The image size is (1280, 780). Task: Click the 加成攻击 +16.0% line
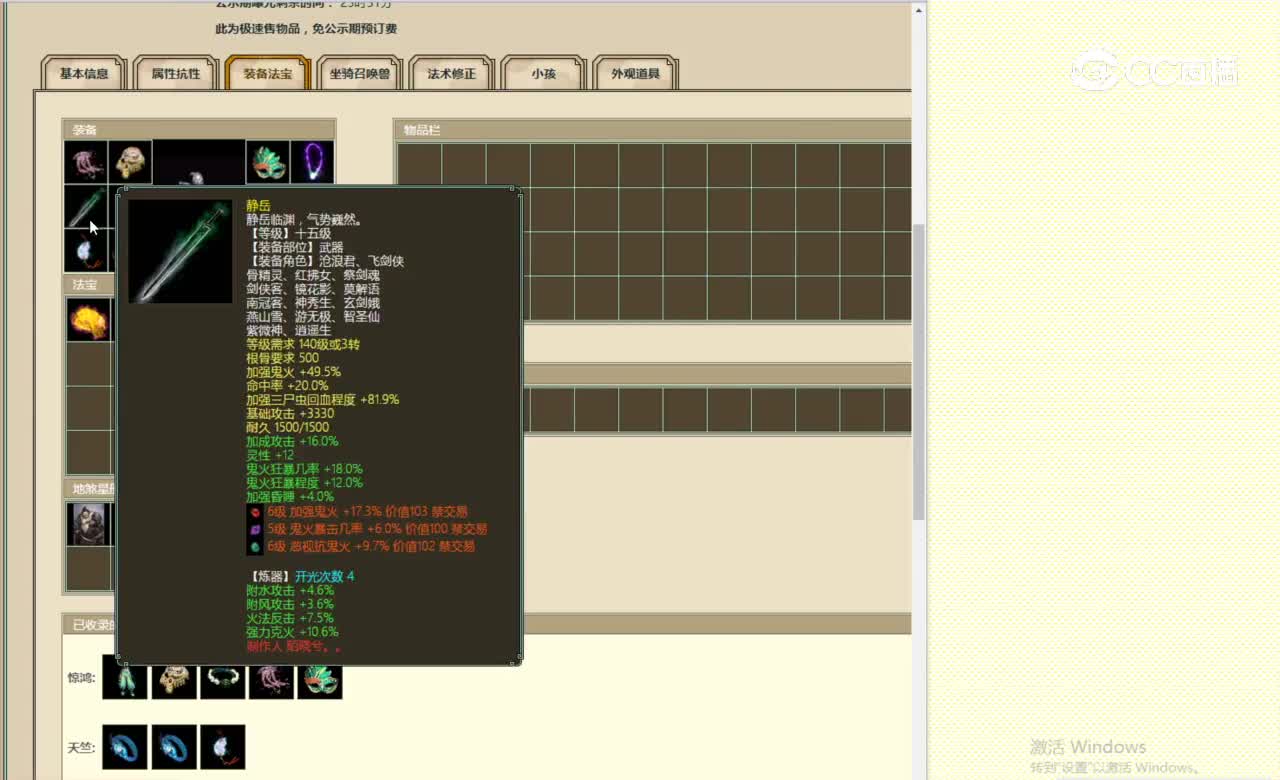[x=292, y=441]
